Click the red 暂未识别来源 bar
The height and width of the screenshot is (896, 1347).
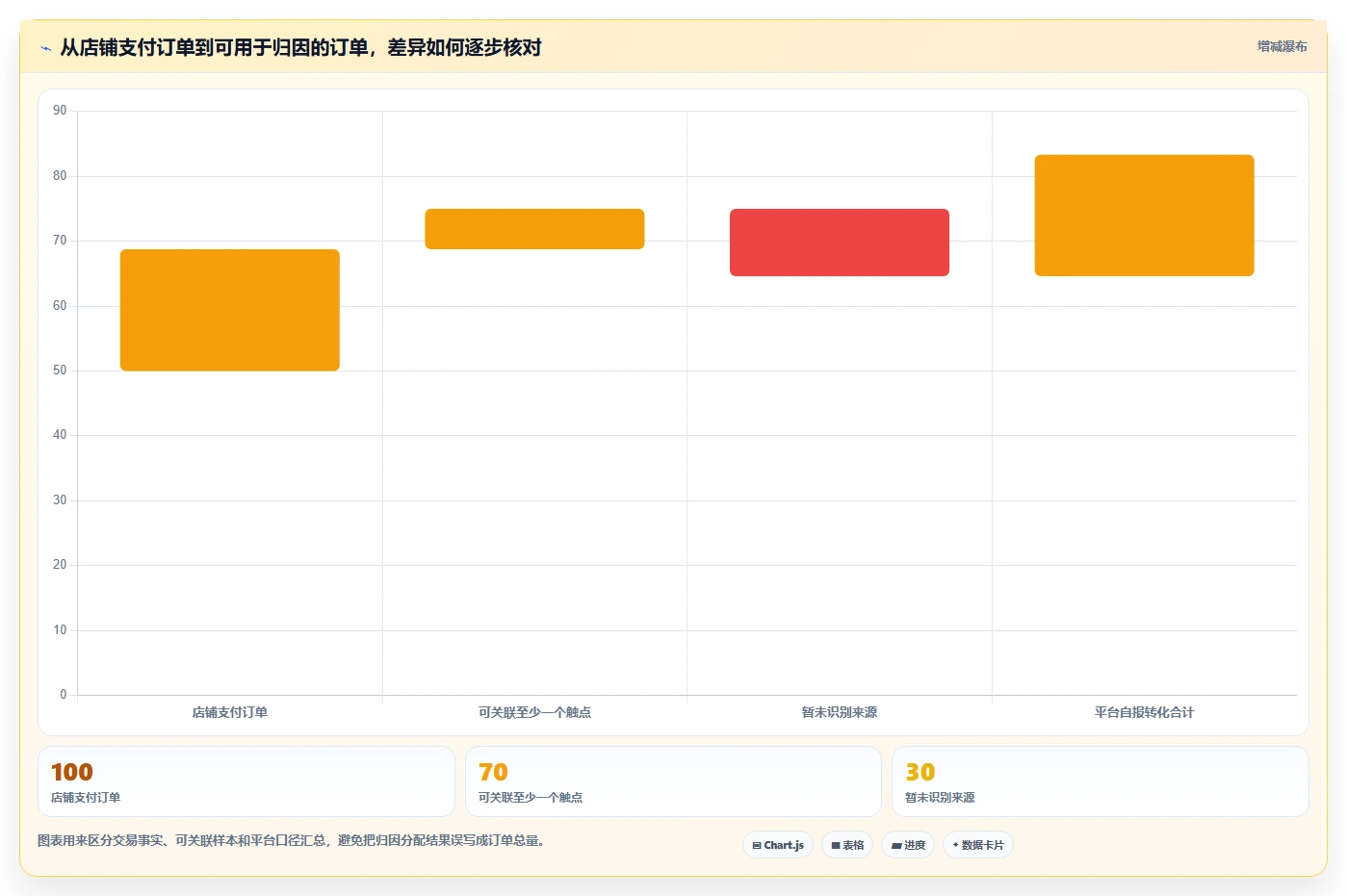(840, 243)
